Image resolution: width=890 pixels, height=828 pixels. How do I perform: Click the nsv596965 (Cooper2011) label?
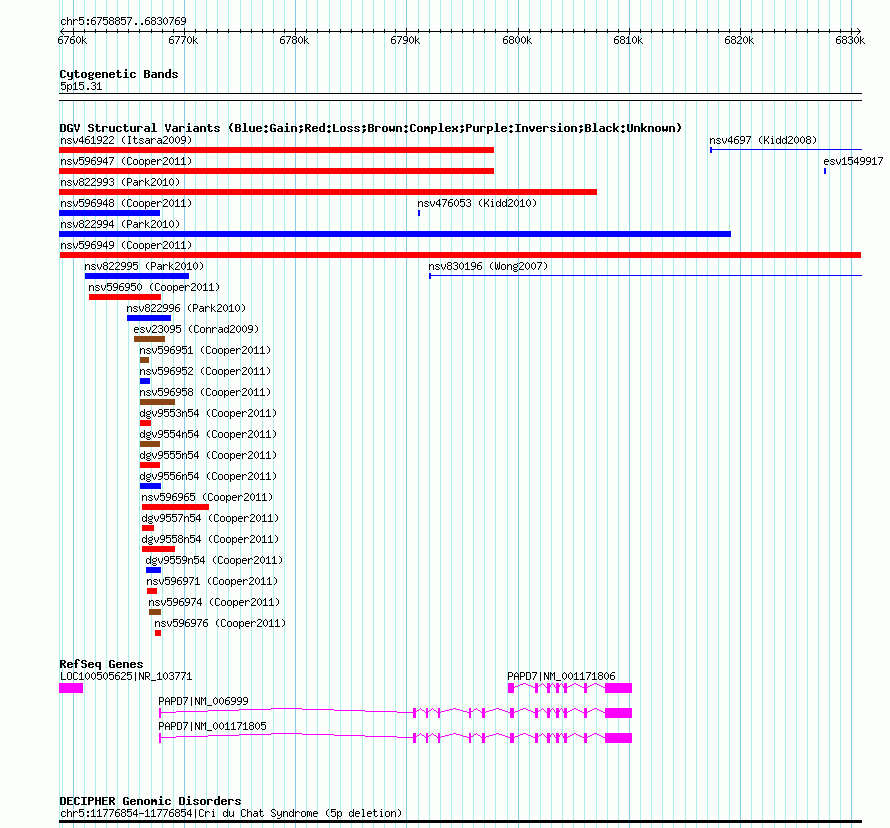click(207, 497)
